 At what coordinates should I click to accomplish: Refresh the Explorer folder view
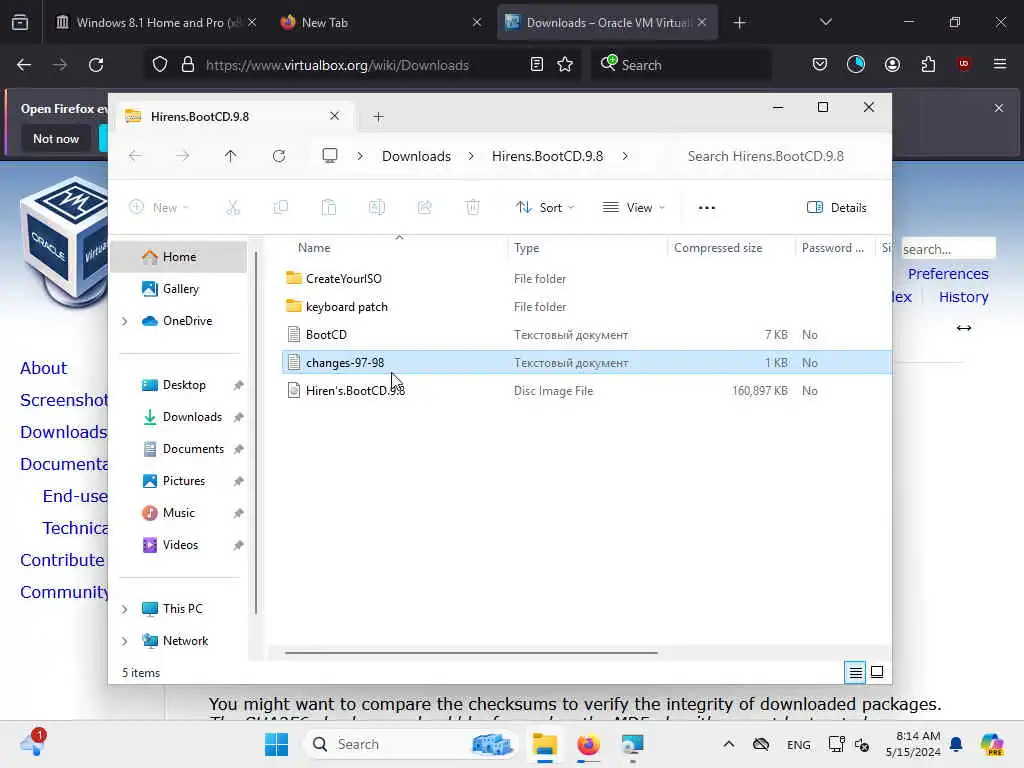click(x=279, y=156)
